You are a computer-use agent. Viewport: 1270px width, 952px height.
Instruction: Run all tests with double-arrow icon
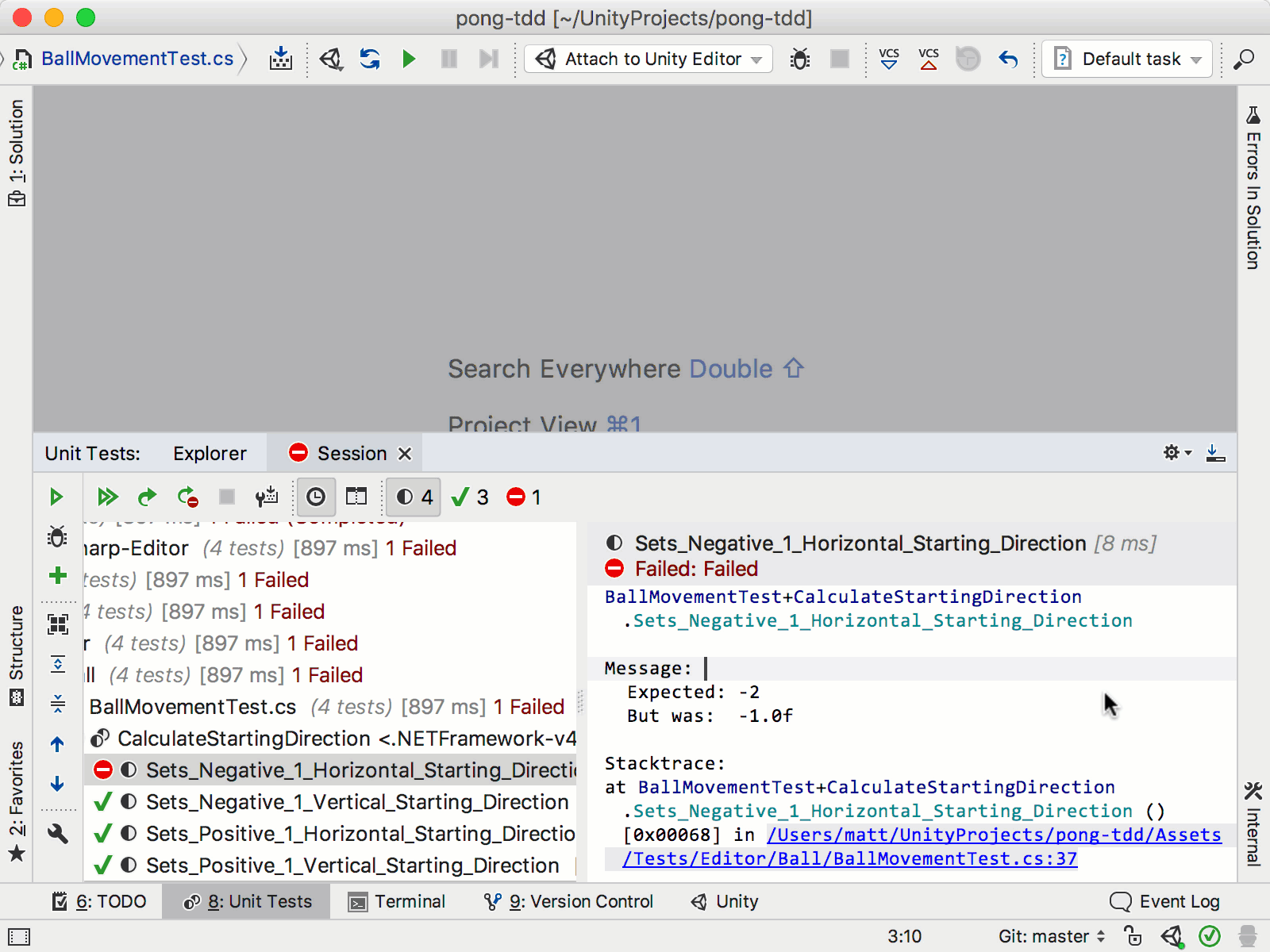[x=107, y=497]
